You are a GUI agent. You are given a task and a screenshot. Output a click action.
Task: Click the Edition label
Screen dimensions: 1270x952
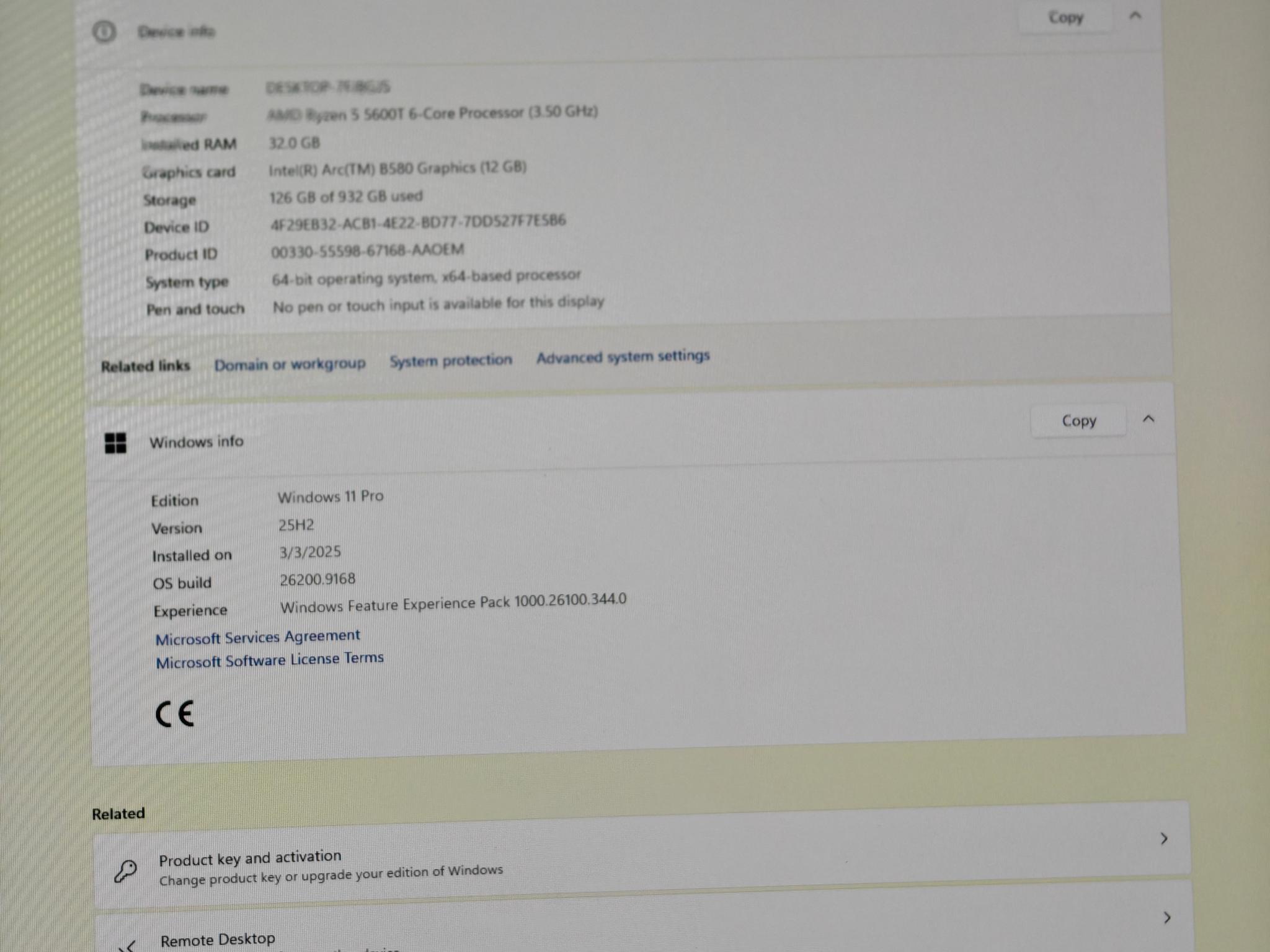point(175,501)
